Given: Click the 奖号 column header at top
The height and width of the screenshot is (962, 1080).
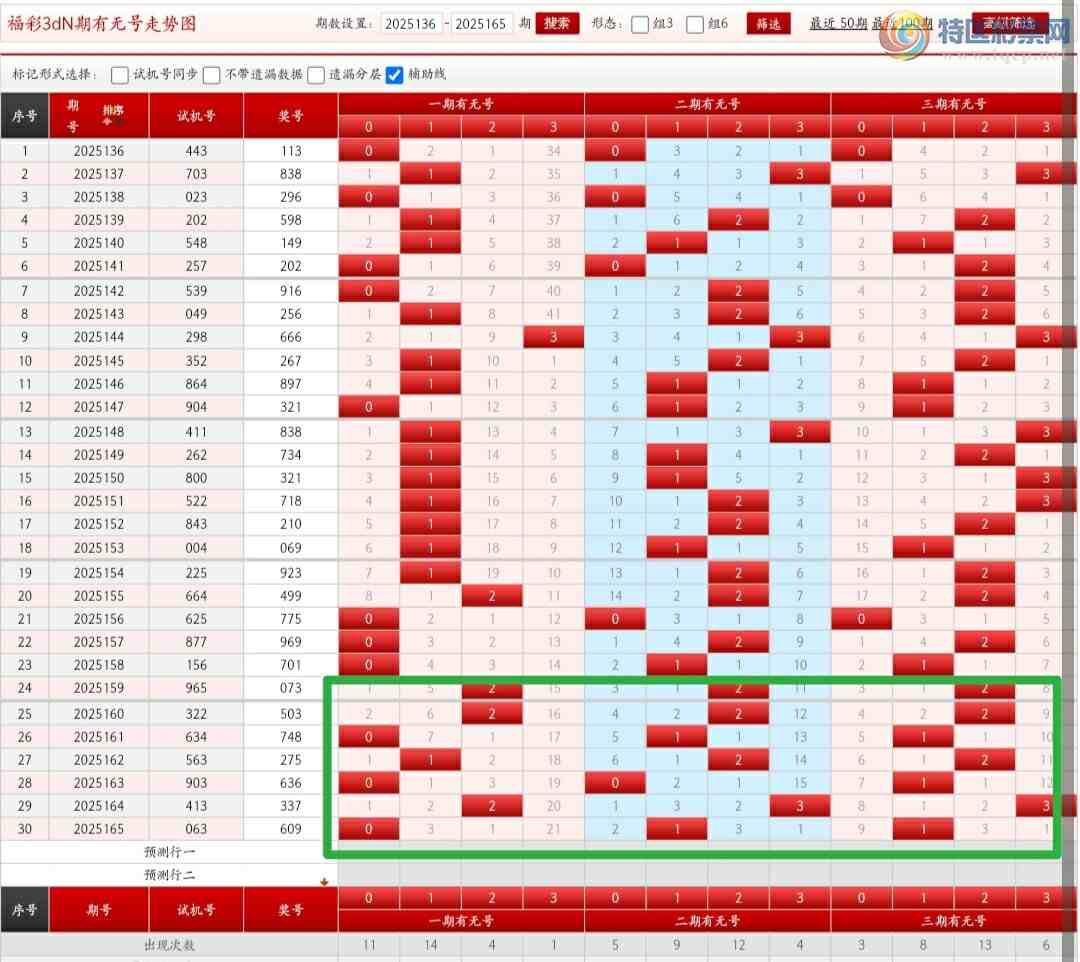Looking at the screenshot, I should click(290, 116).
